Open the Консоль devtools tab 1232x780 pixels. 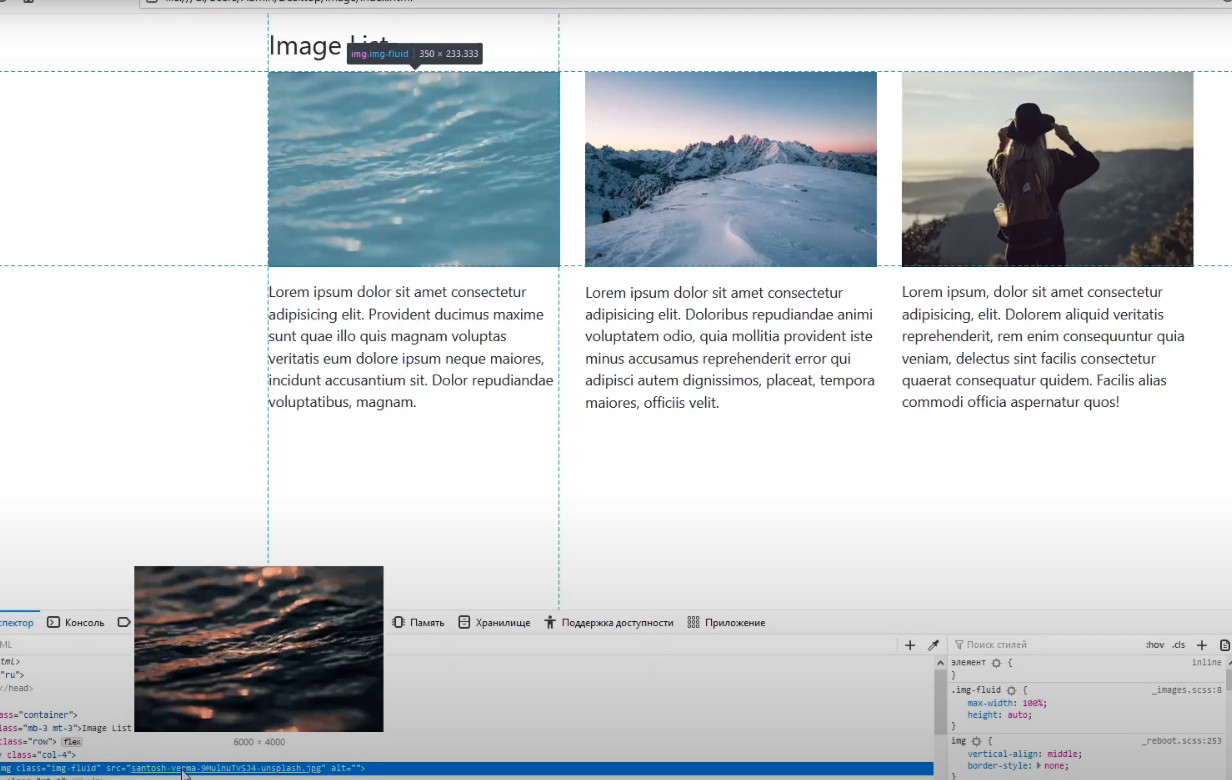tap(76, 622)
